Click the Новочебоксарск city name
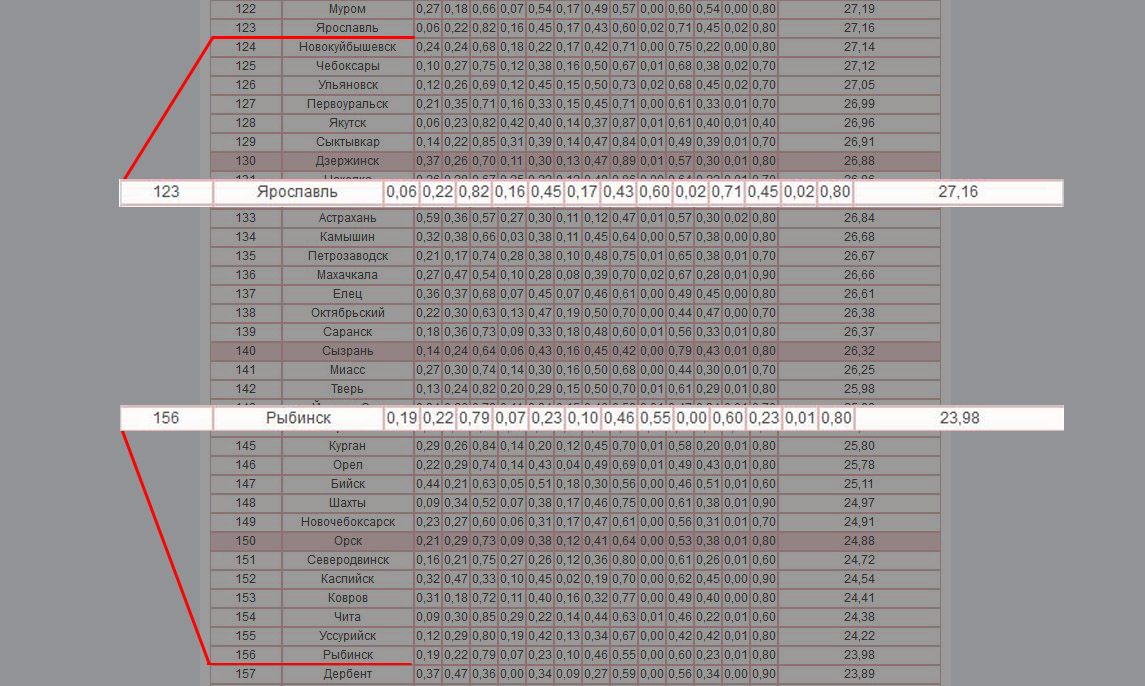 [x=347, y=522]
